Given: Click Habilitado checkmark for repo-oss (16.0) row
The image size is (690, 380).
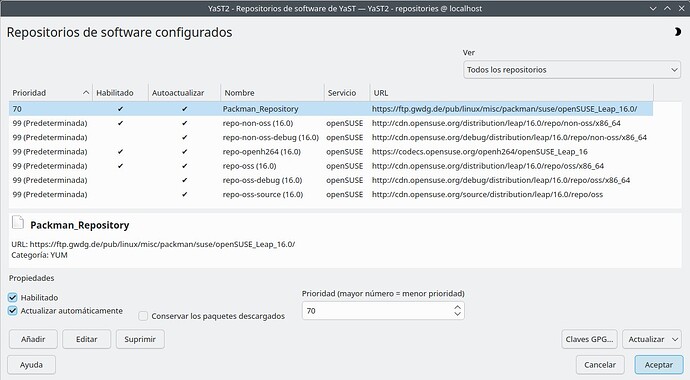Looking at the screenshot, I should [120, 166].
